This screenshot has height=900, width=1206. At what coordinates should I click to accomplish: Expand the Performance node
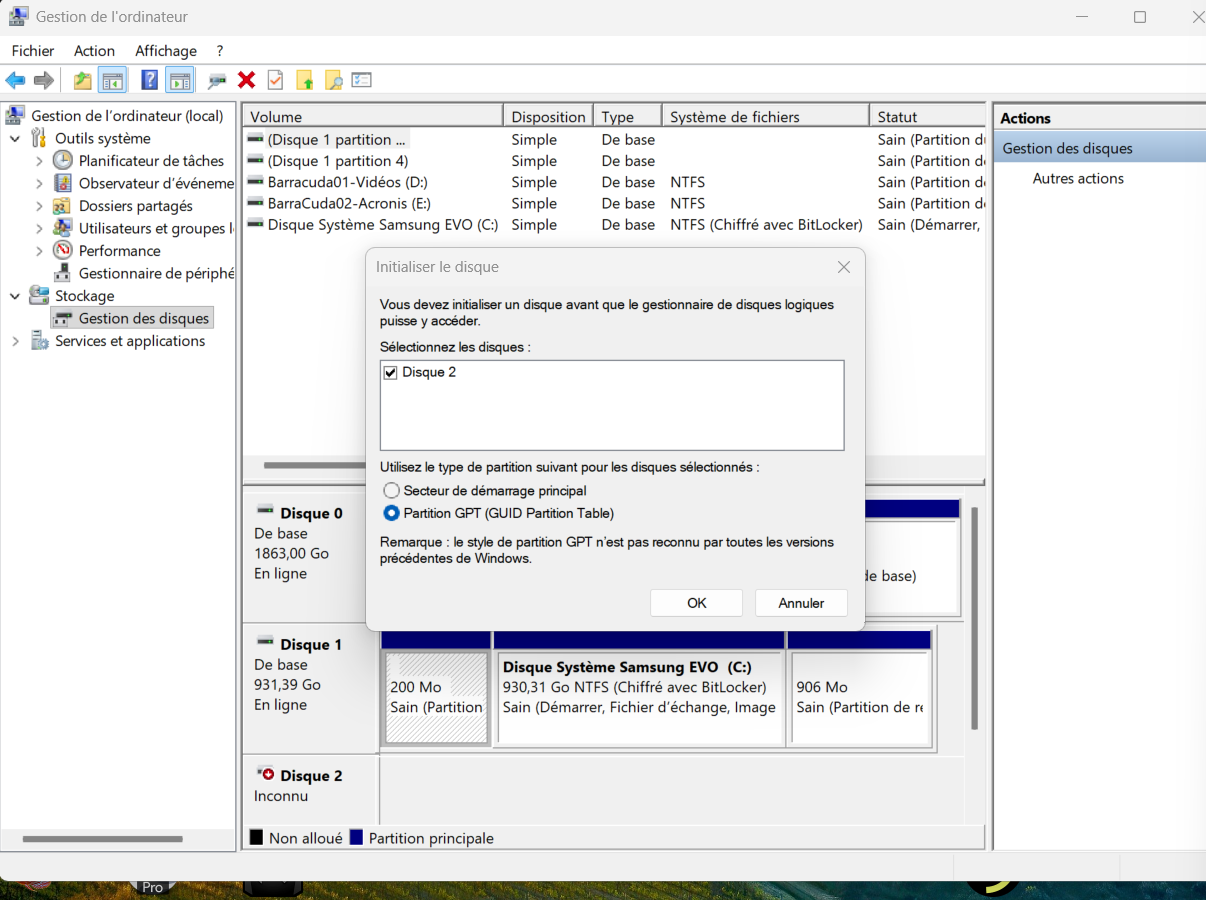(39, 251)
